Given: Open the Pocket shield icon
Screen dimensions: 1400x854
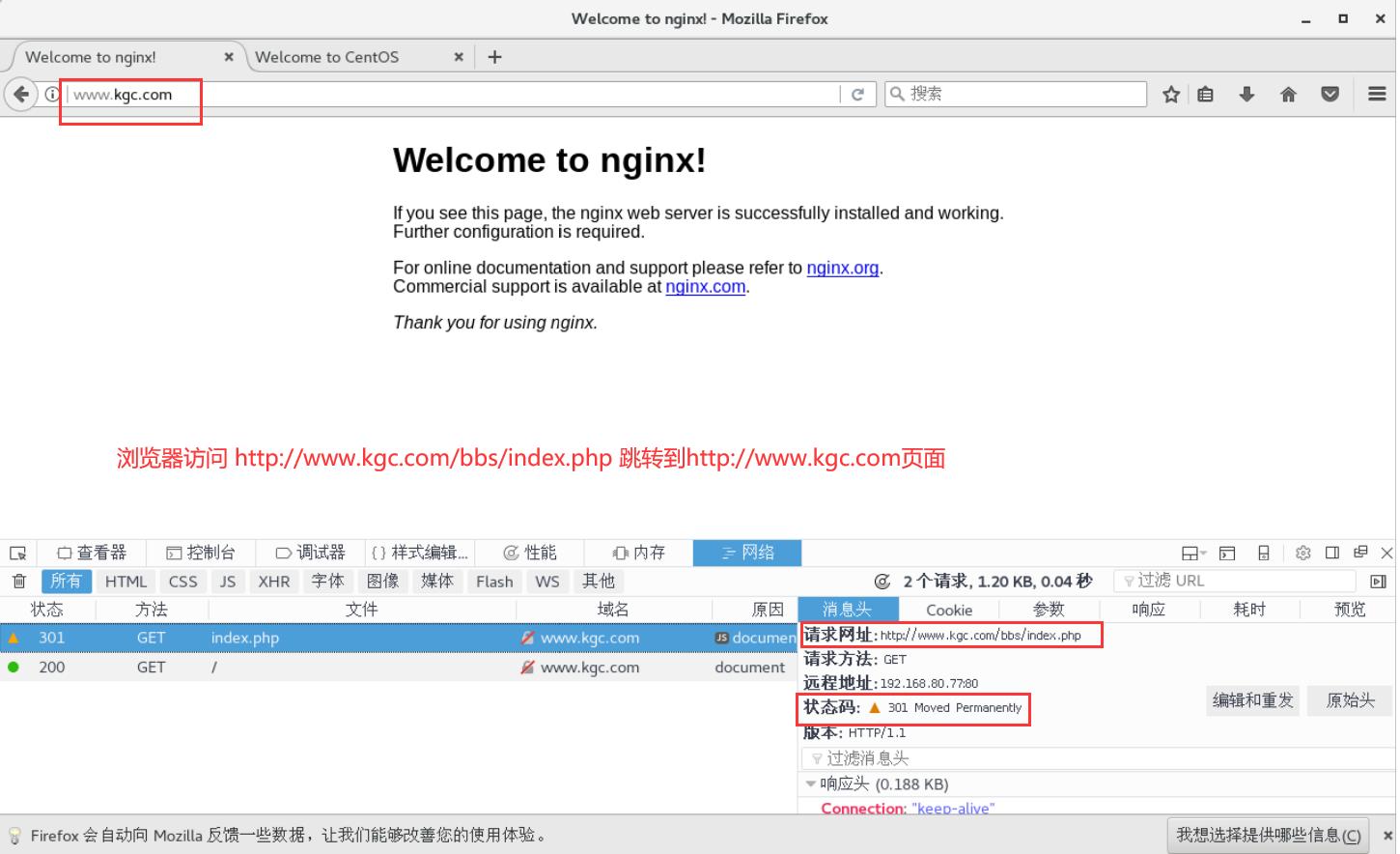Looking at the screenshot, I should 1330,94.
